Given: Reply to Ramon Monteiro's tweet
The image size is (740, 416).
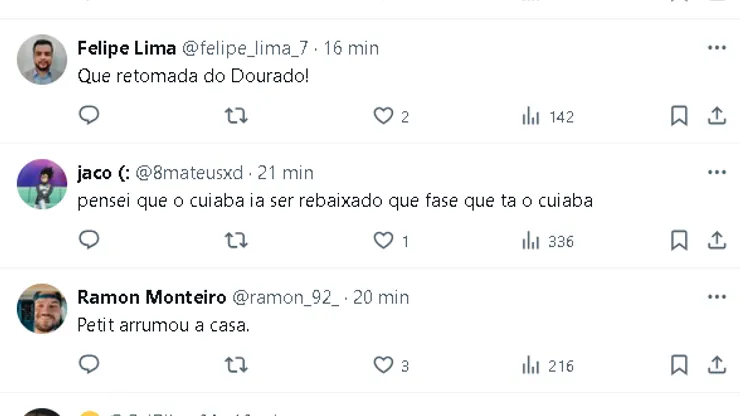Looking at the screenshot, I should click(89, 365).
